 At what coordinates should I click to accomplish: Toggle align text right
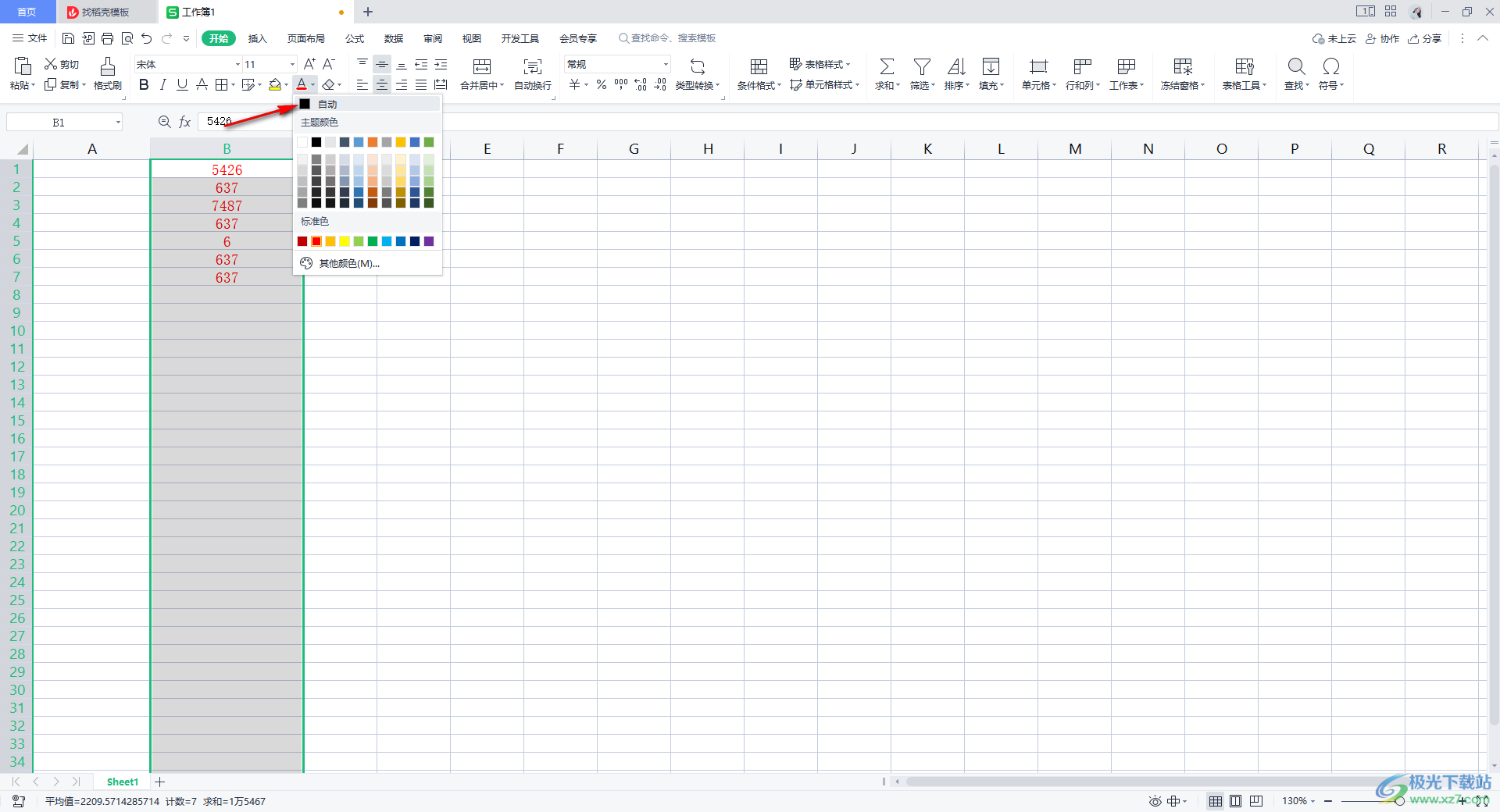click(x=402, y=84)
